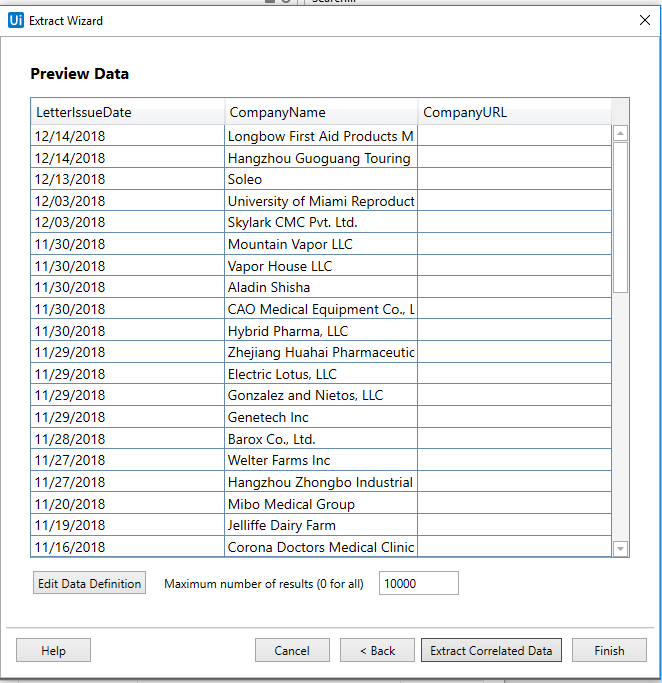Click the scroll down arrow of preview table

coord(620,549)
